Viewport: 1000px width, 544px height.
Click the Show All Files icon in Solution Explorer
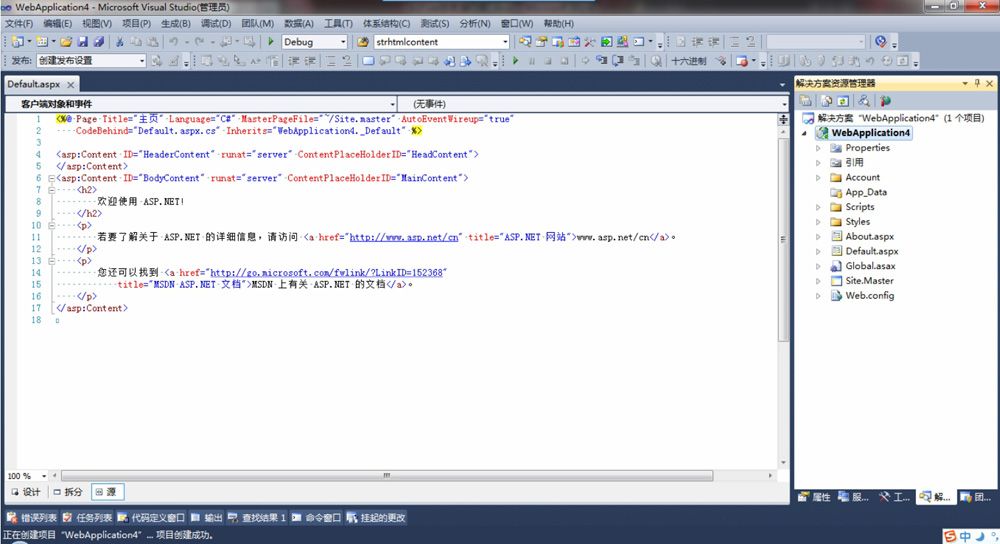[827, 101]
